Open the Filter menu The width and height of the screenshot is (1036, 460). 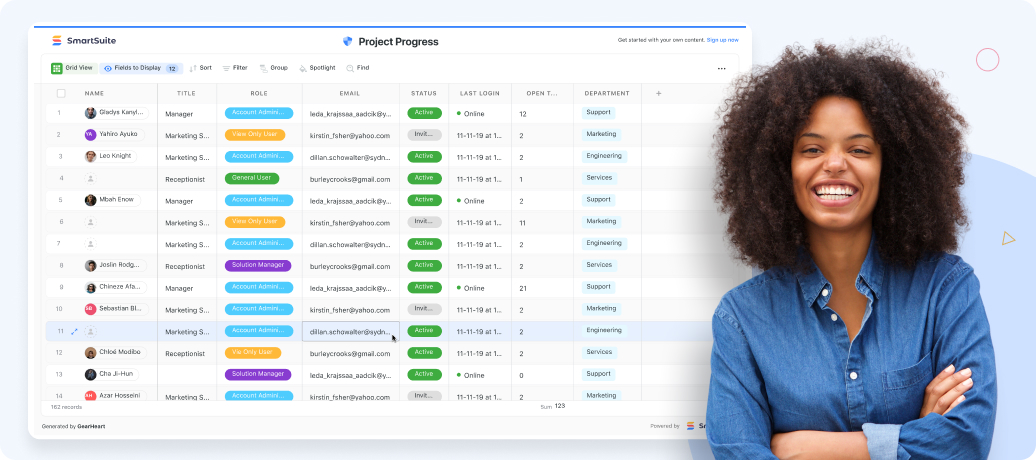click(x=235, y=68)
